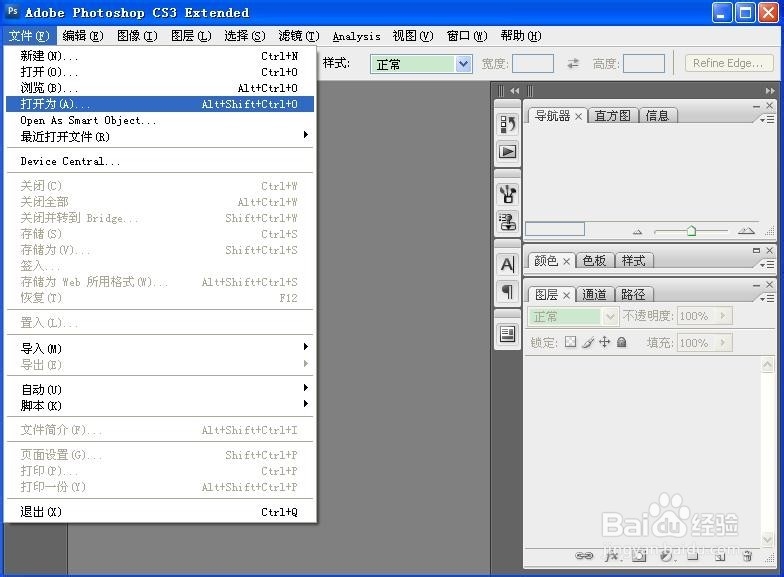Expand the 脚本(K) submenu
784x577 pixels.
pyautogui.click(x=160, y=405)
